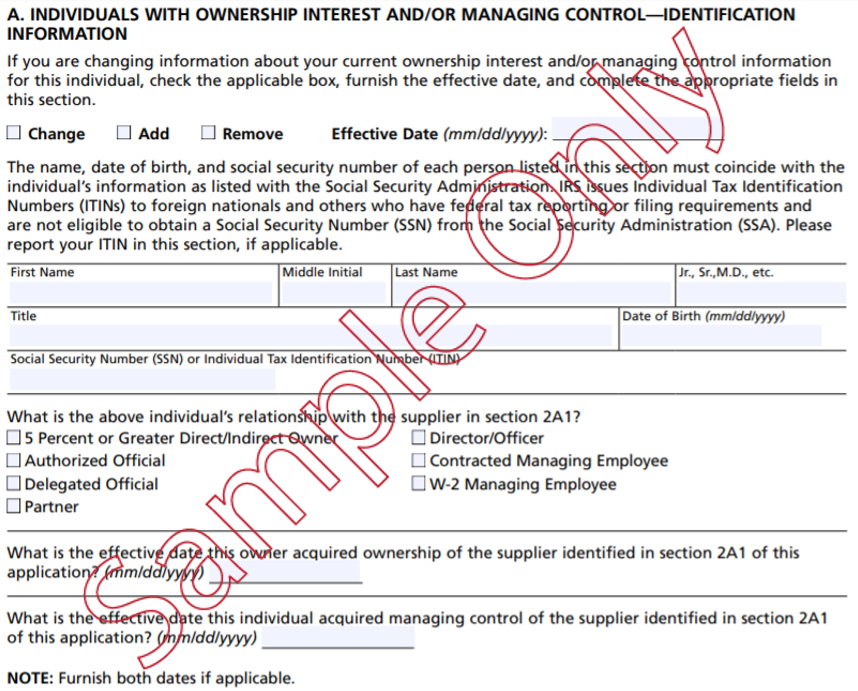Select the Authorized Official checkbox

(x=14, y=461)
